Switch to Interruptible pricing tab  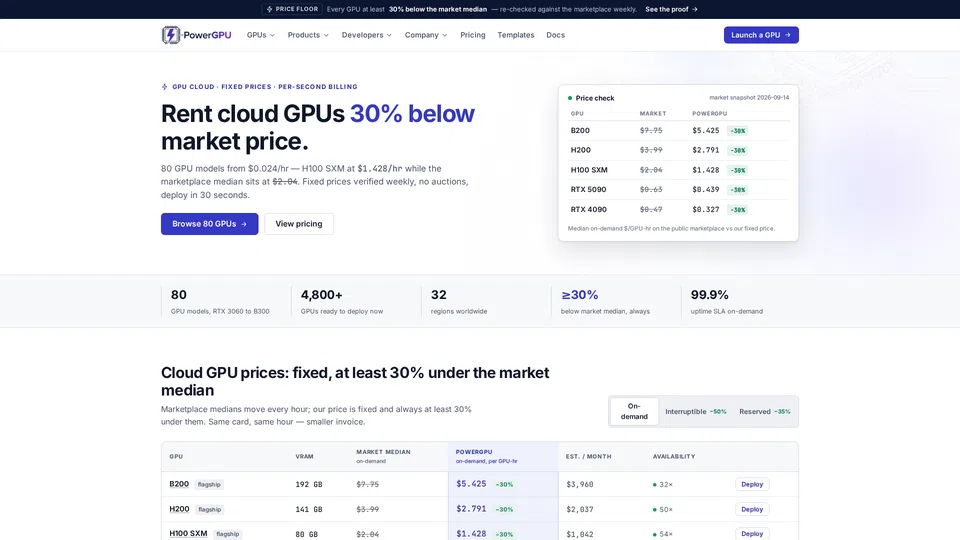[x=696, y=411]
